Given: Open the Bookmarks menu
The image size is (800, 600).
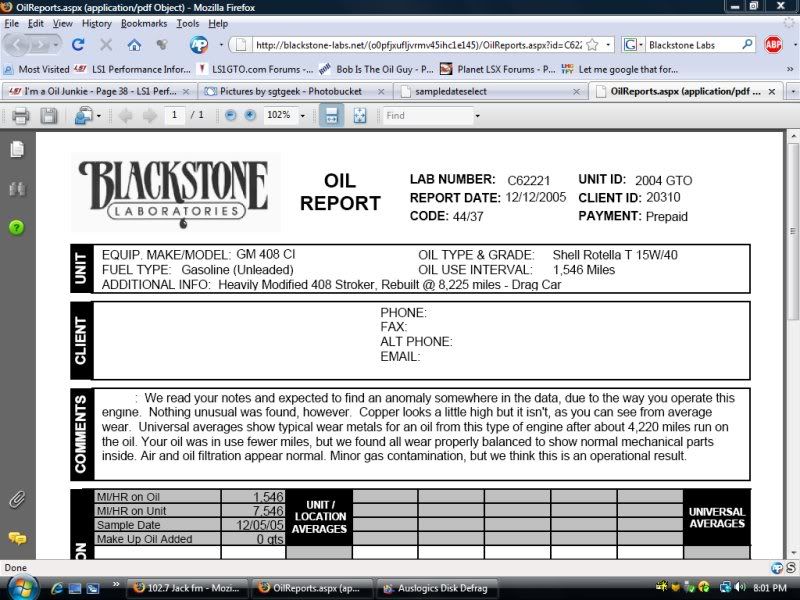Looking at the screenshot, I should click(144, 23).
